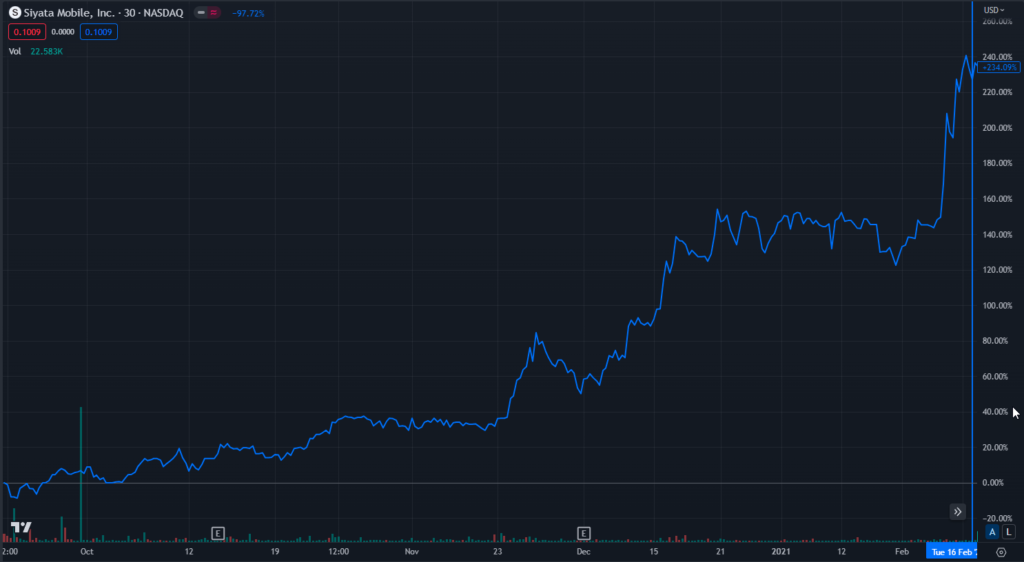This screenshot has width=1024, height=562.
Task: Click the Feb label on time axis
Action: point(902,552)
